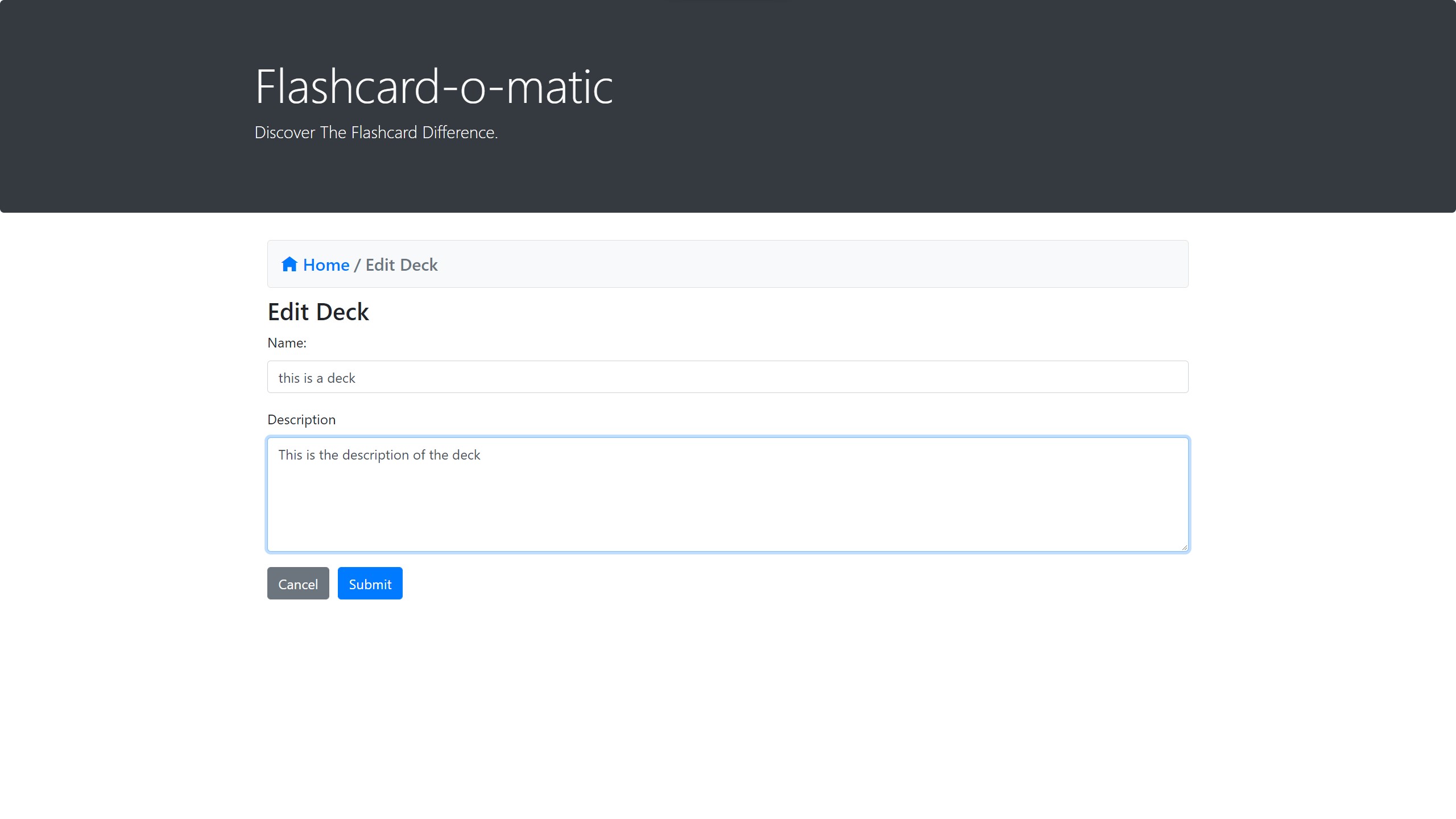Grab the textarea resize handle corner
The width and height of the screenshot is (1456, 819).
(1184, 547)
